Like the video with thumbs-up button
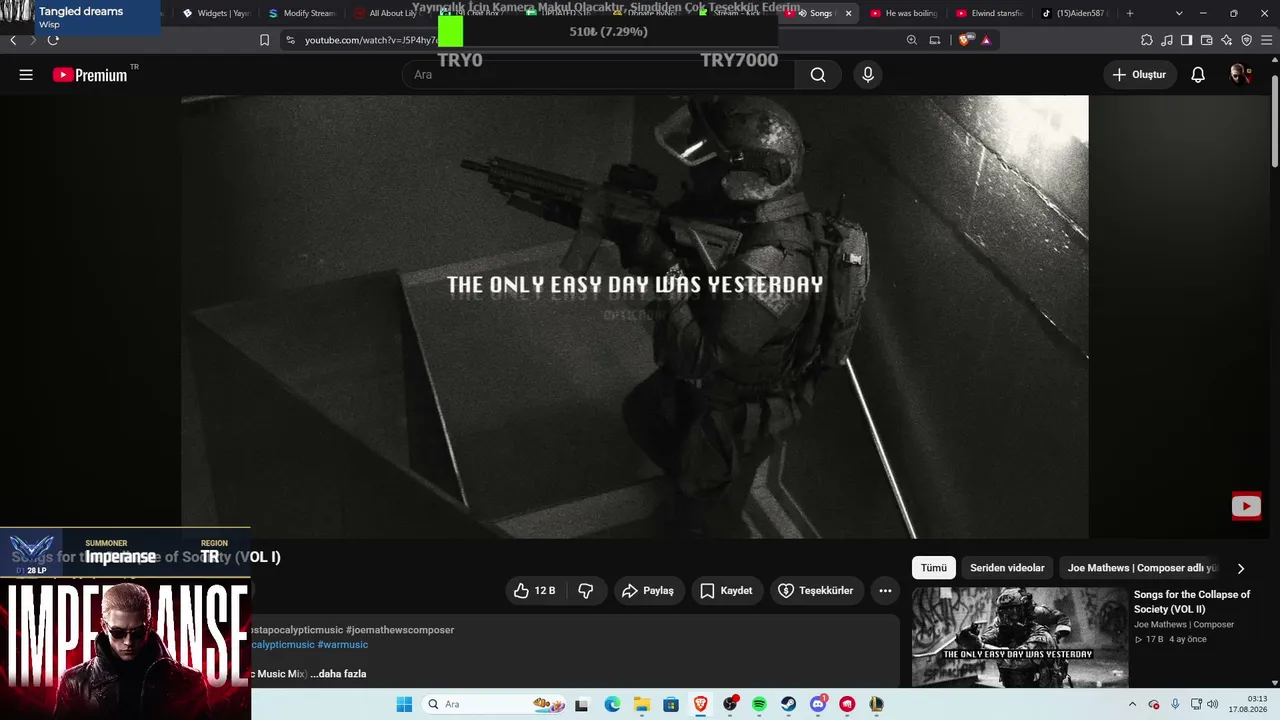This screenshot has width=1280, height=720. 535,591
